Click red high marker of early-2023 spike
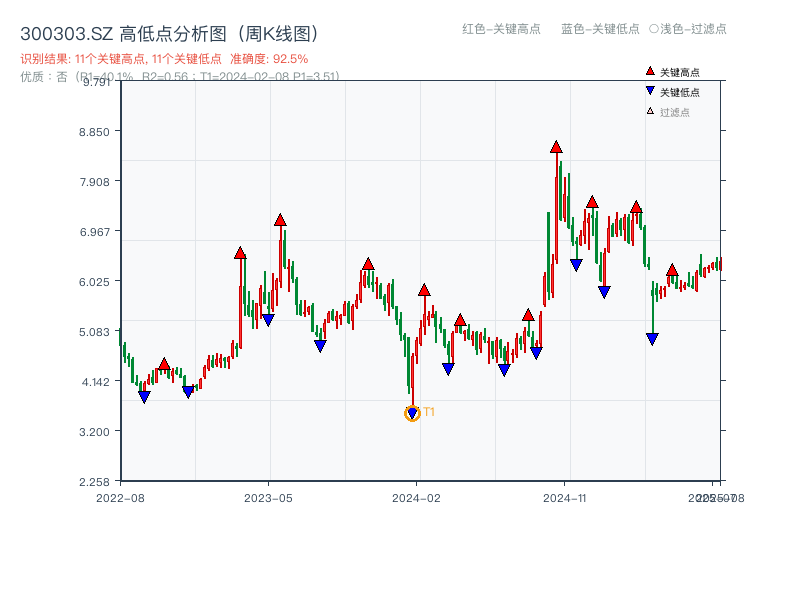 click(240, 253)
